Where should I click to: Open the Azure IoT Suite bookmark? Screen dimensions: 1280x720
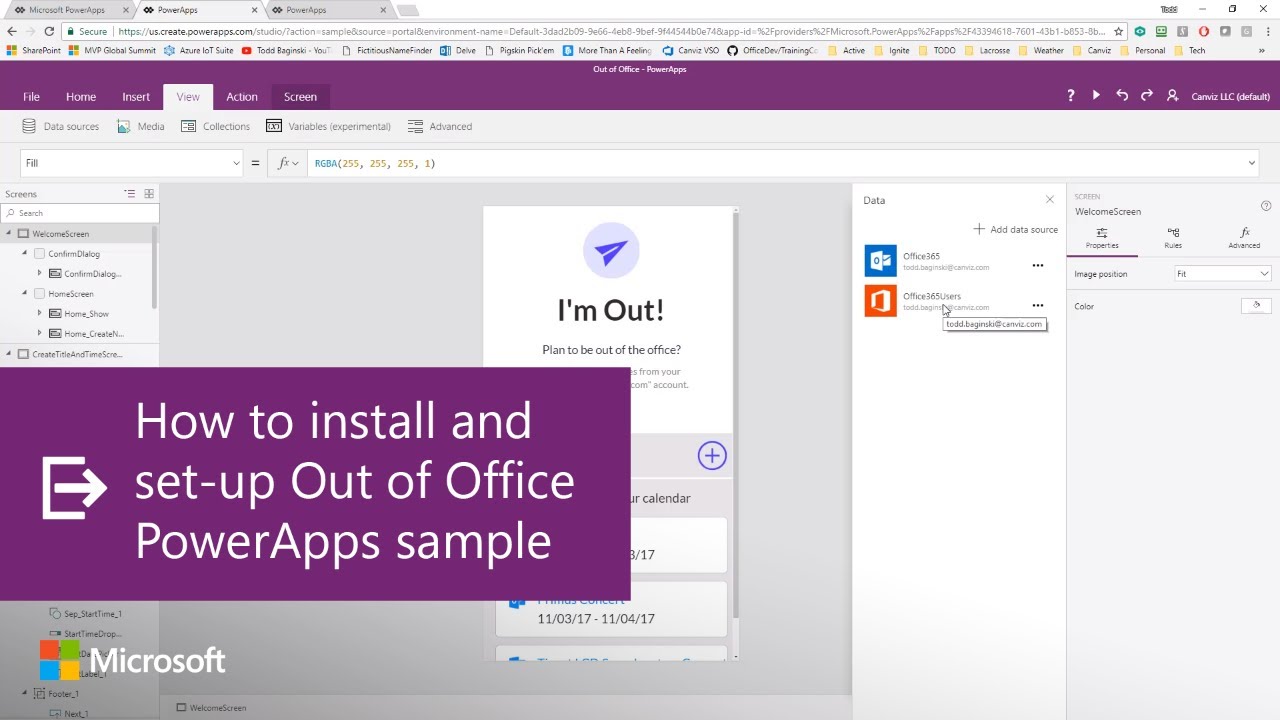click(x=198, y=50)
